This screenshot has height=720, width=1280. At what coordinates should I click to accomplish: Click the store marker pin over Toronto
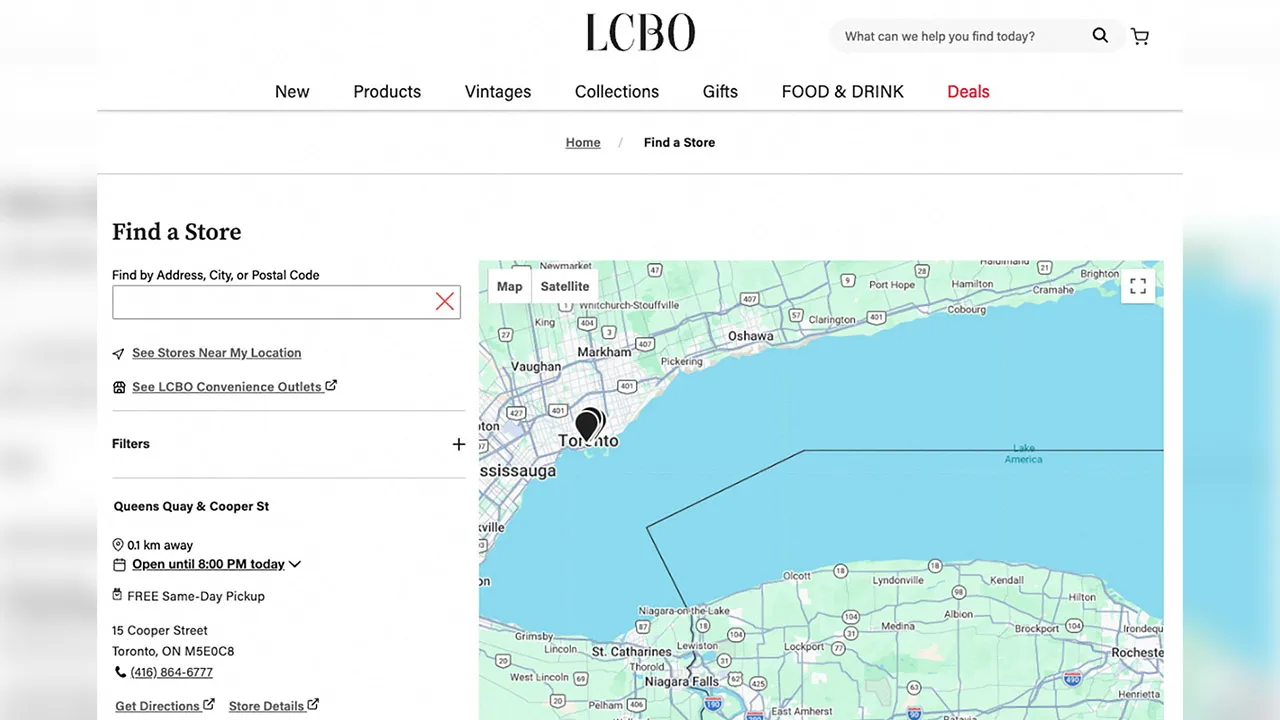coord(589,424)
